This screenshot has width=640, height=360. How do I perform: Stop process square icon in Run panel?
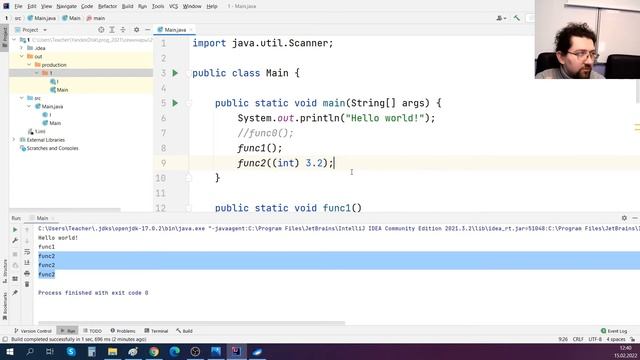15,254
